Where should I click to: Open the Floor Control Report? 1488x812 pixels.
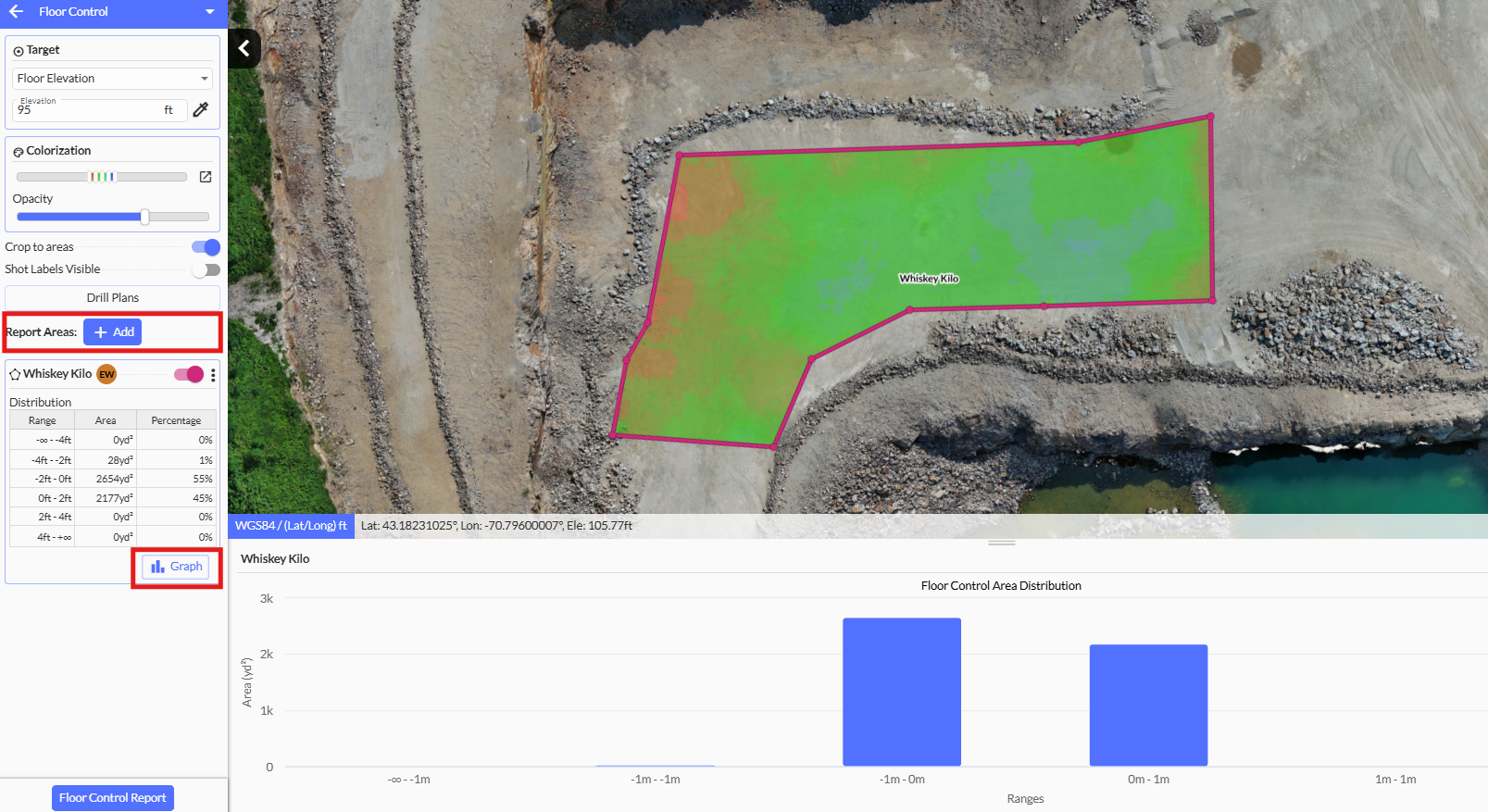[x=113, y=798]
